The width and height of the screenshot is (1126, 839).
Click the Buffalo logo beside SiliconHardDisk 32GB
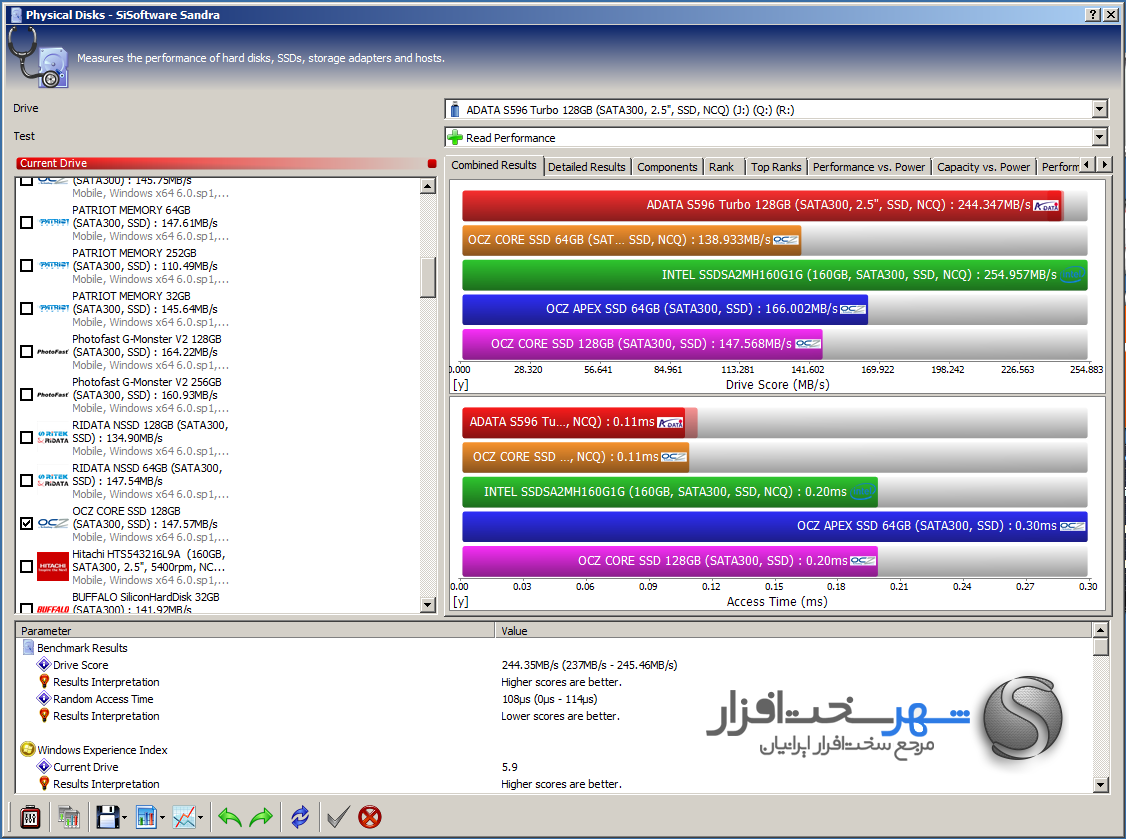point(52,609)
